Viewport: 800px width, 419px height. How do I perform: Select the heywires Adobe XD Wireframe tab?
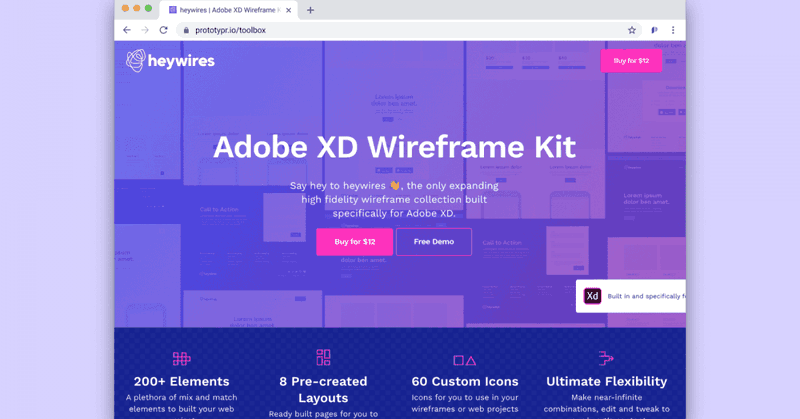[231, 10]
